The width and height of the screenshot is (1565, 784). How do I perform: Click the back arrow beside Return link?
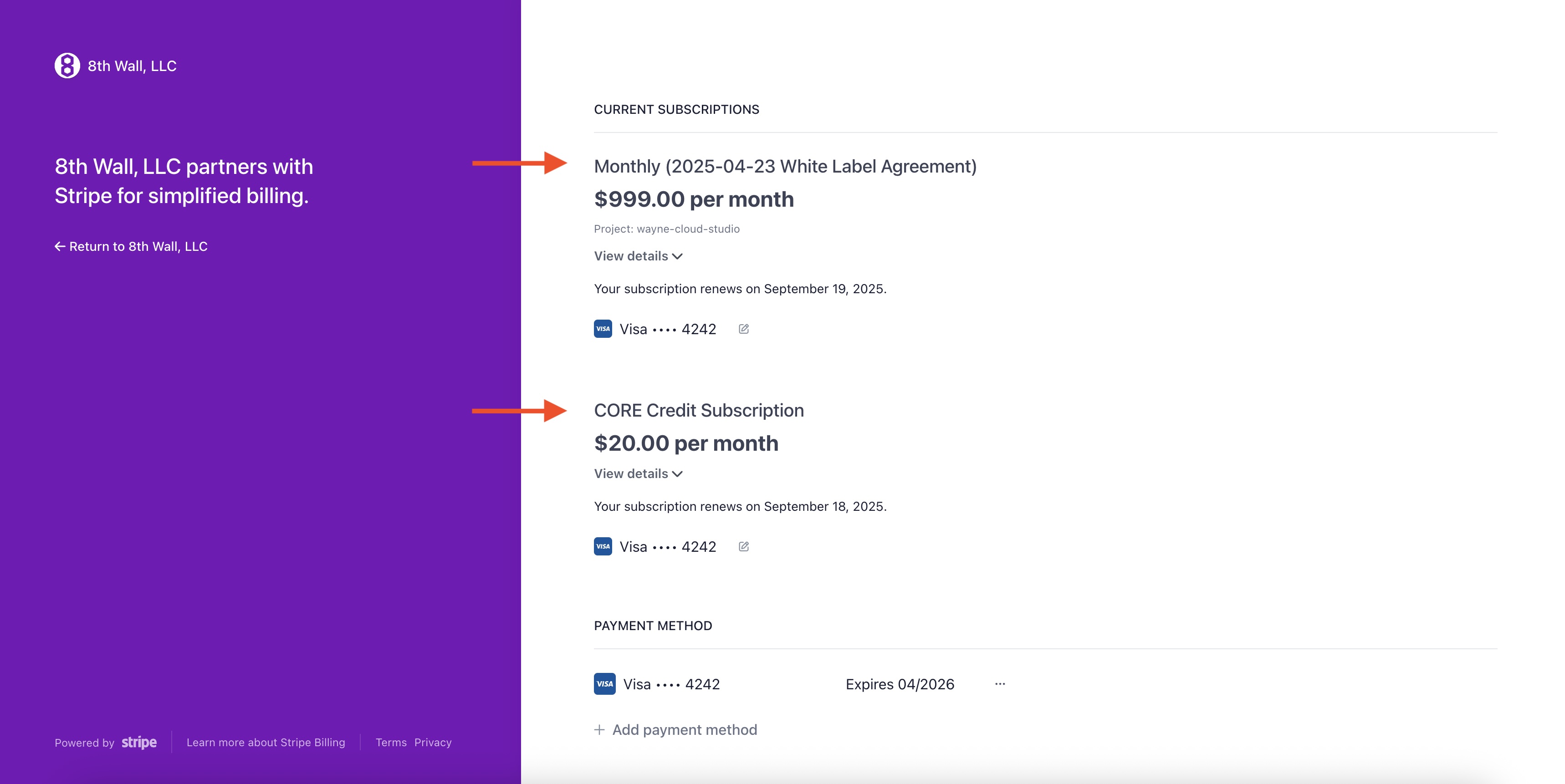click(60, 247)
